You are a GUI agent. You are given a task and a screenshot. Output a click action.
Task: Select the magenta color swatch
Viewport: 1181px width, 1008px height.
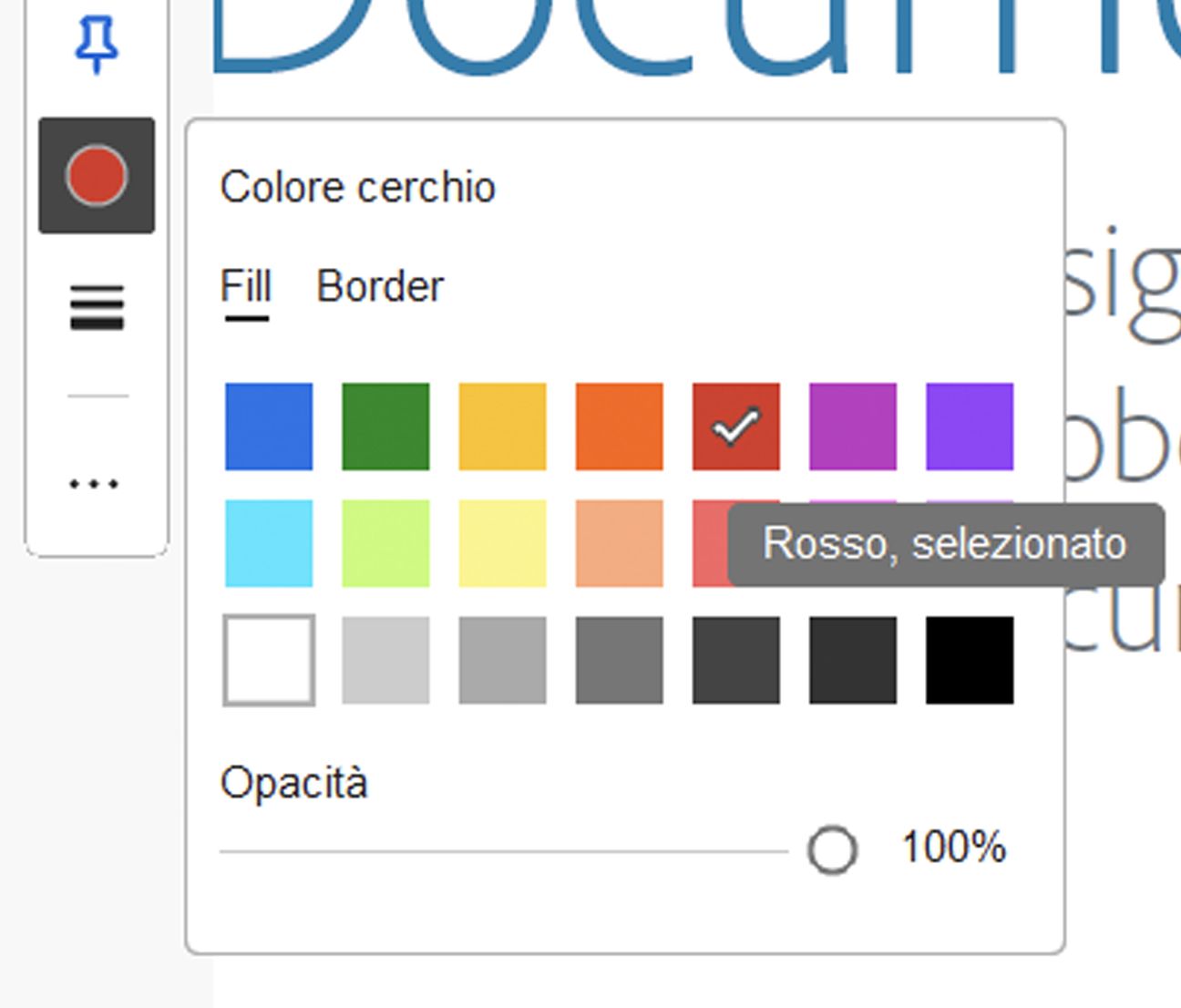coord(853,427)
